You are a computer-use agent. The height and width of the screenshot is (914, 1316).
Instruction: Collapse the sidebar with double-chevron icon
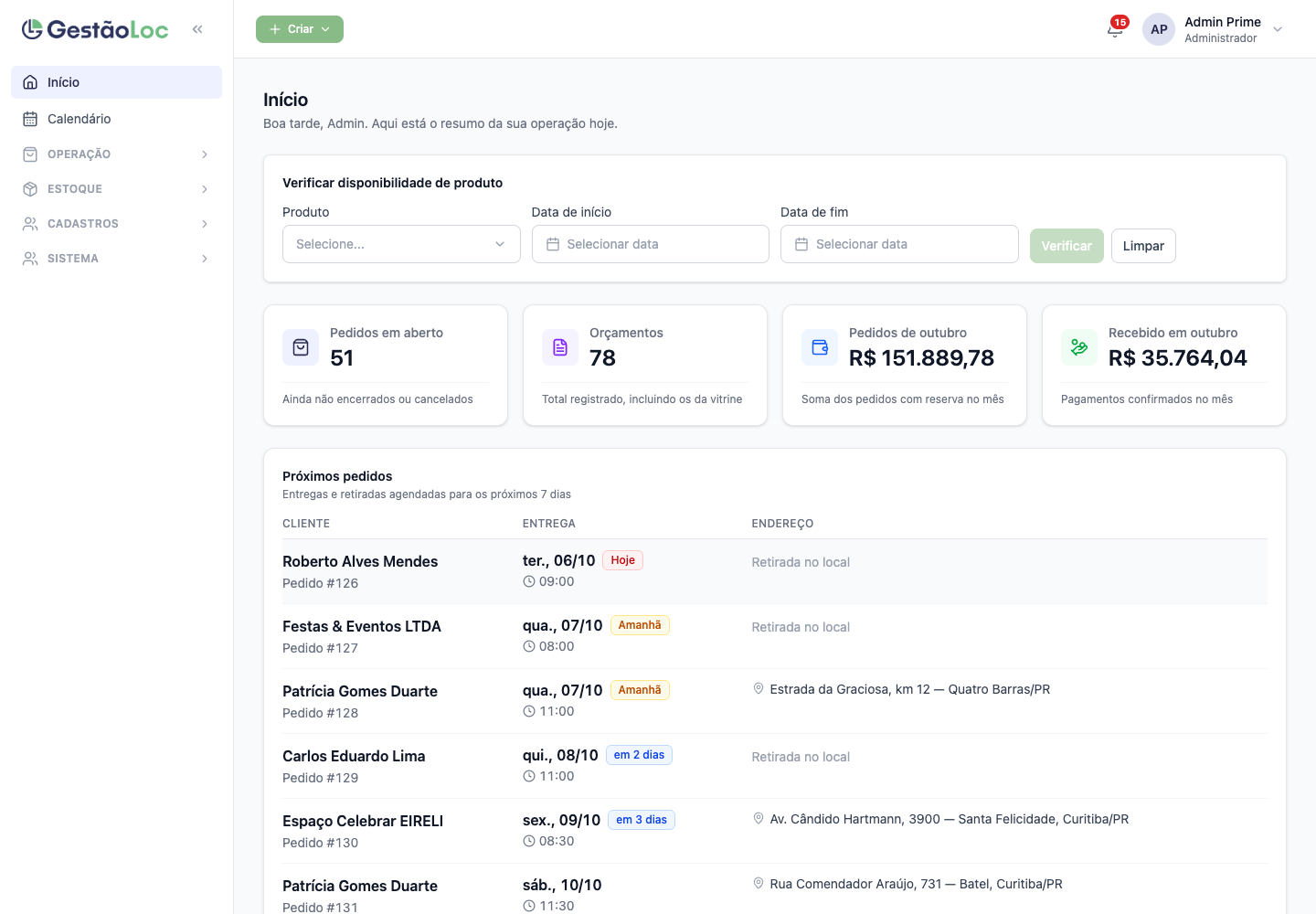click(197, 29)
